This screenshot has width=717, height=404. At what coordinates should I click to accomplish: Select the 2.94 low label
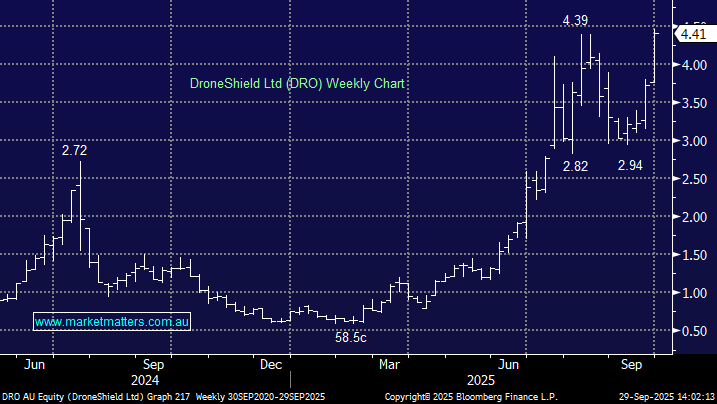pos(630,165)
